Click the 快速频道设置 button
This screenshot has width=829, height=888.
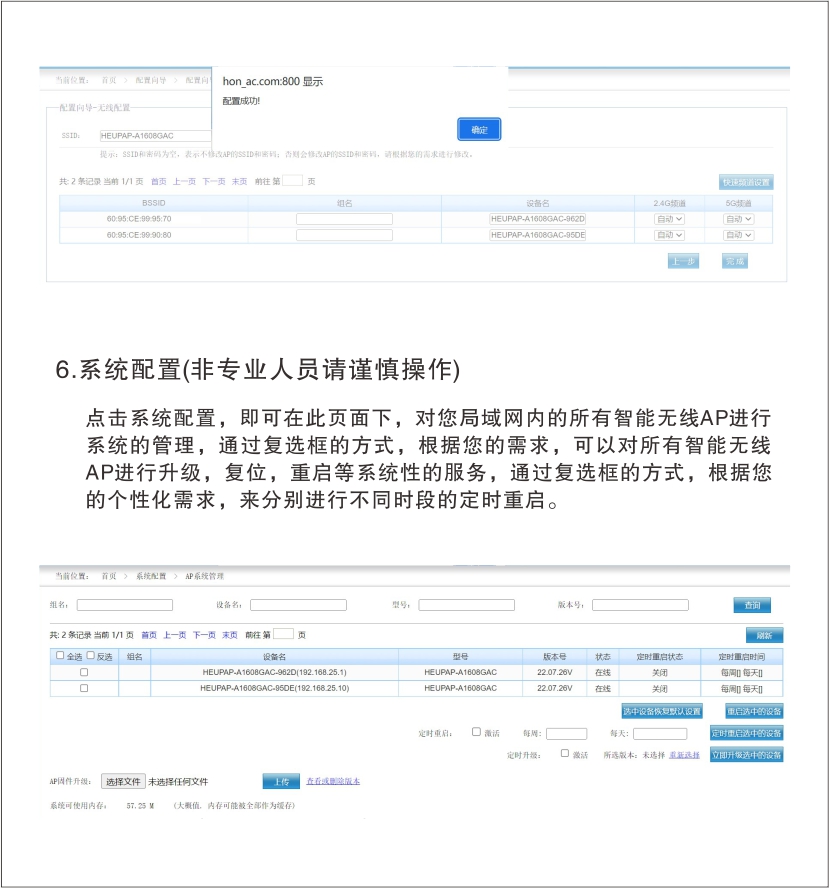(x=746, y=183)
